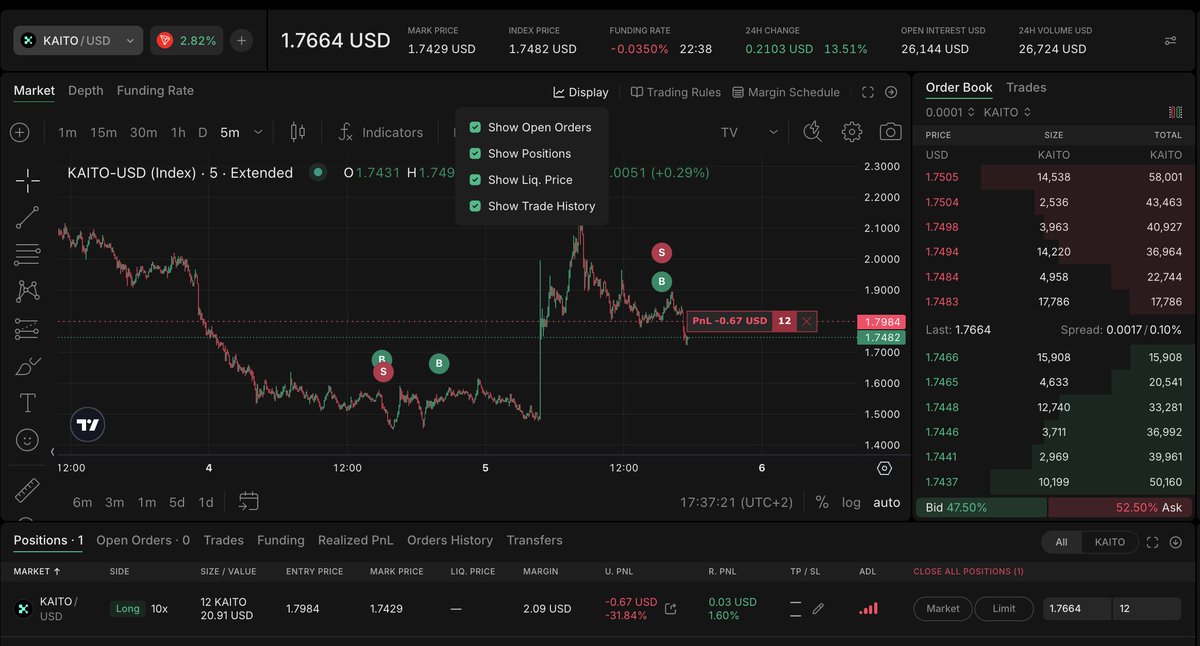1200x646 pixels.
Task: Open Margin Schedule
Action: pyautogui.click(x=786, y=92)
